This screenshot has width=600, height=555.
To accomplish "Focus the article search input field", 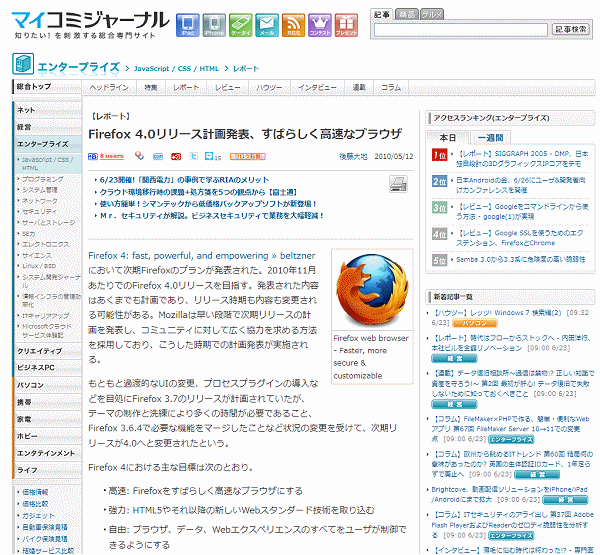I will (461, 30).
